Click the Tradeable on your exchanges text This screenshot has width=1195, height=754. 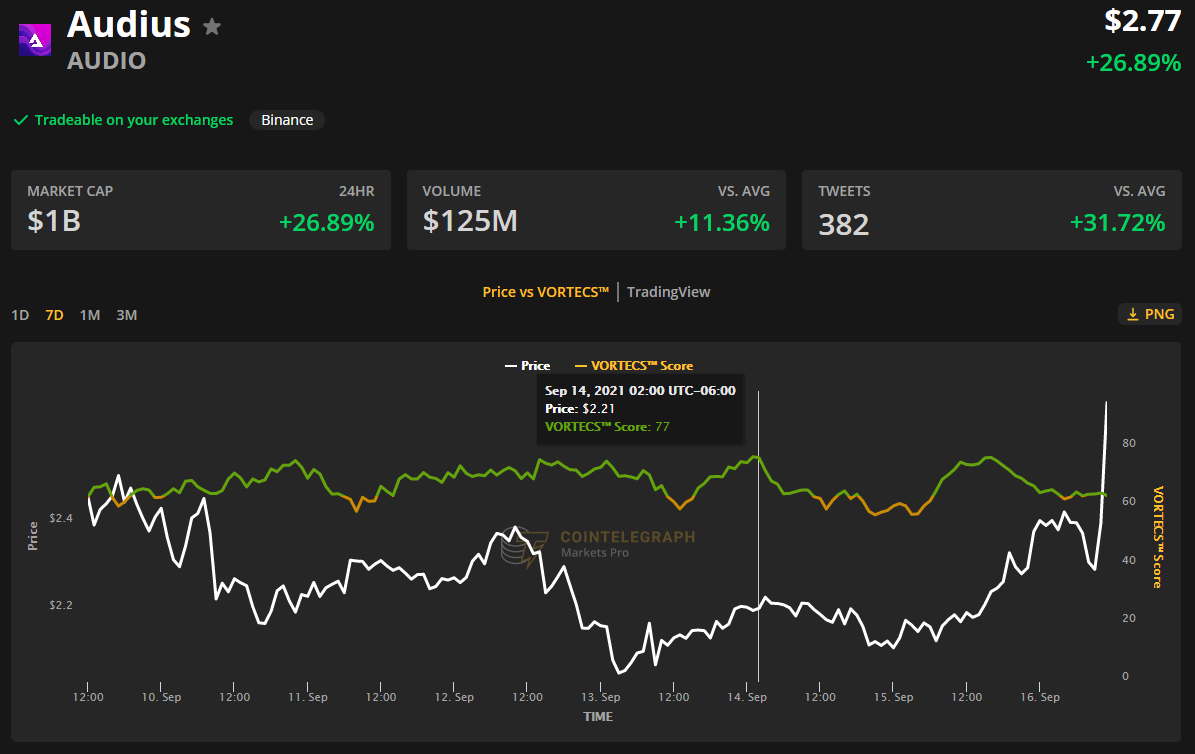[x=134, y=120]
